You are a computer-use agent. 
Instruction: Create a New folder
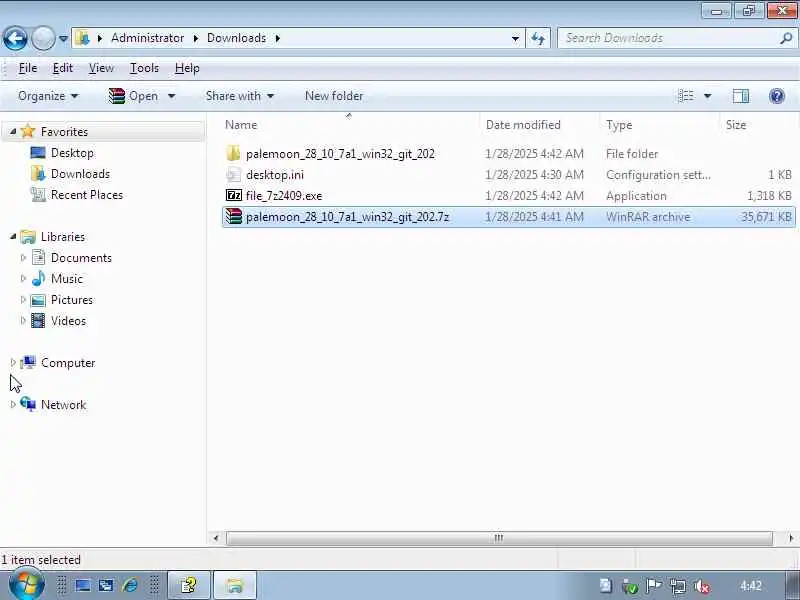[334, 96]
